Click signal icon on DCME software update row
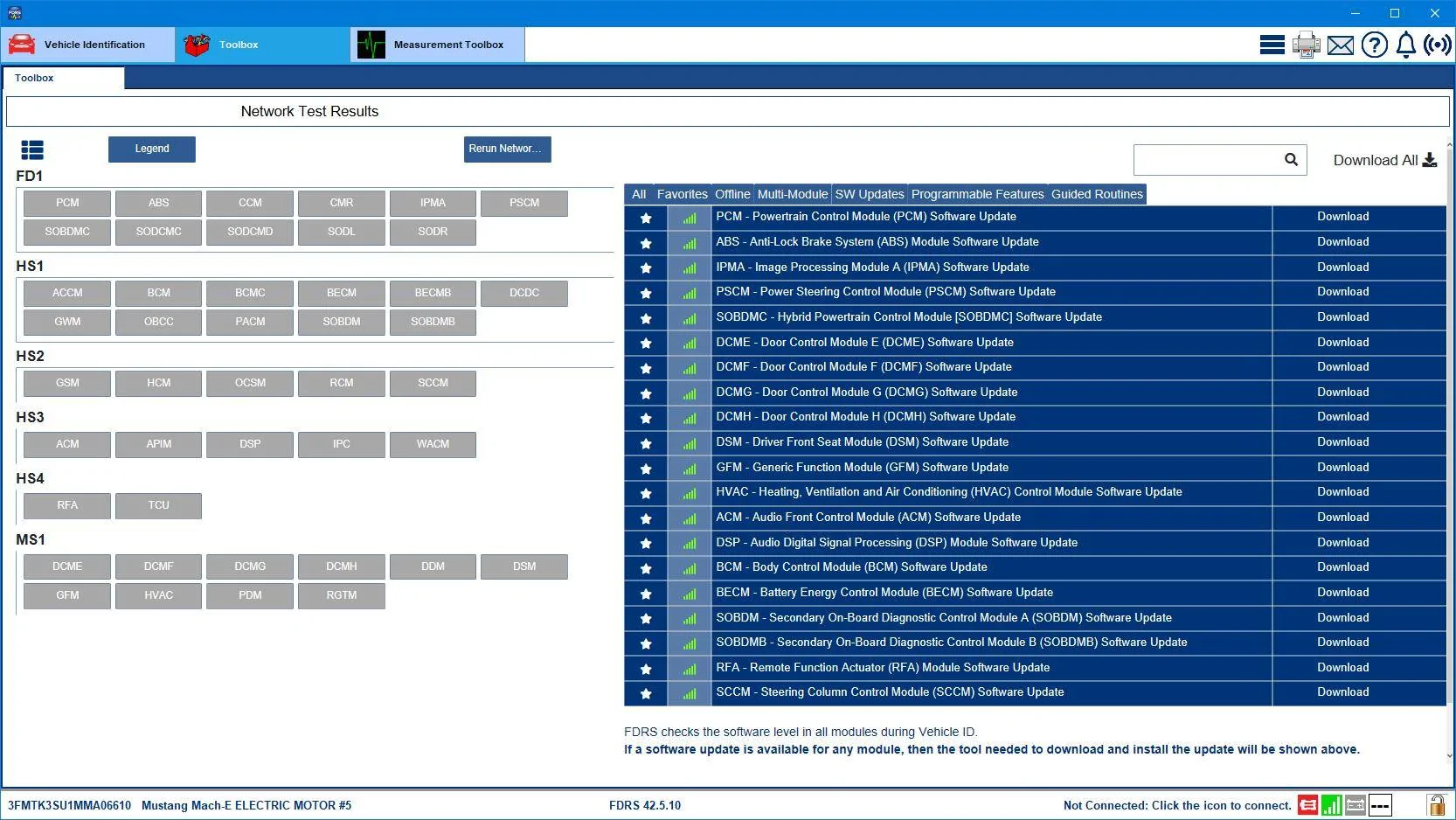 click(x=690, y=344)
